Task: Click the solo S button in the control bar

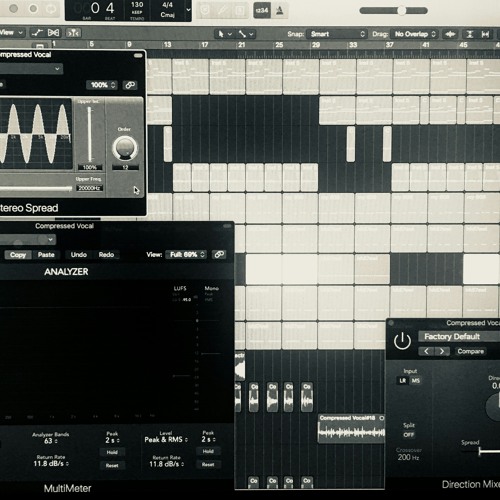Action: coord(240,11)
